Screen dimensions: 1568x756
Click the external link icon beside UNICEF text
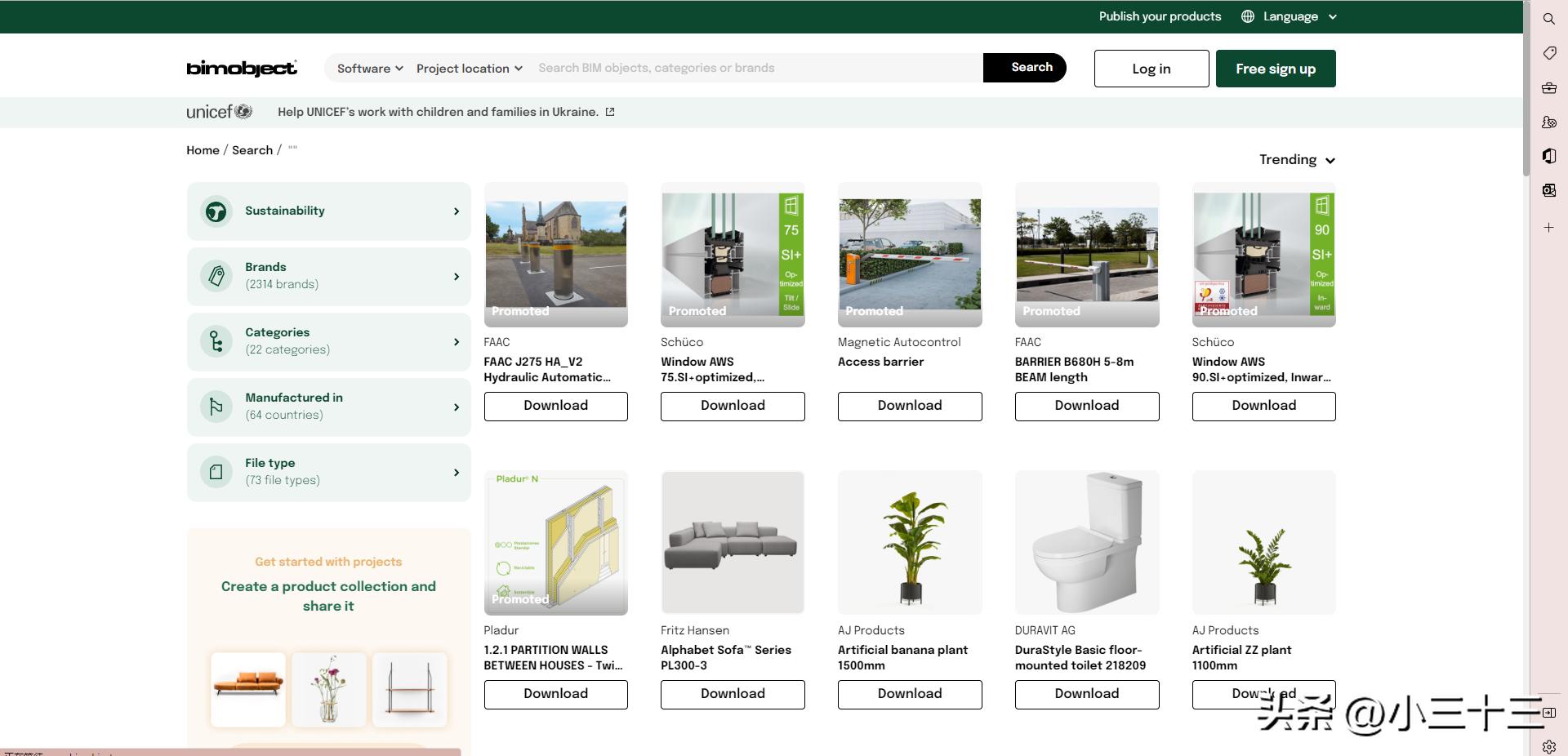[610, 112]
